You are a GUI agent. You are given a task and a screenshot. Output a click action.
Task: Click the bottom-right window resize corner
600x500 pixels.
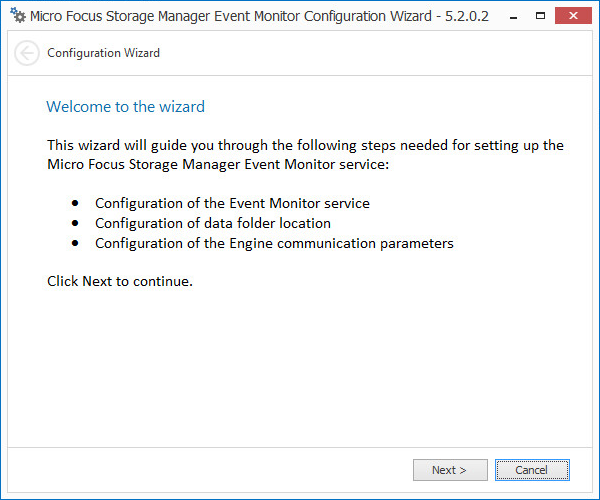594,494
